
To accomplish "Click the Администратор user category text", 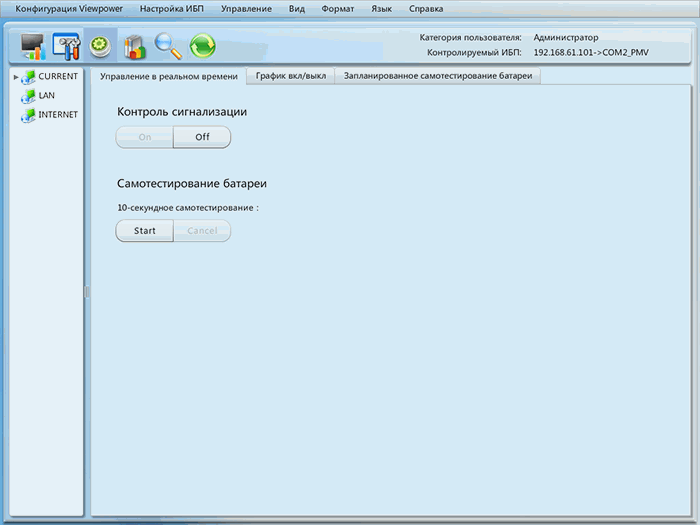I will click(x=566, y=38).
